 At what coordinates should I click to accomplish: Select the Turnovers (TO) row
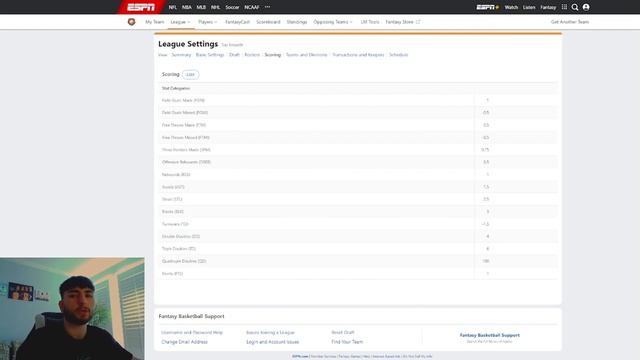click(x=358, y=224)
